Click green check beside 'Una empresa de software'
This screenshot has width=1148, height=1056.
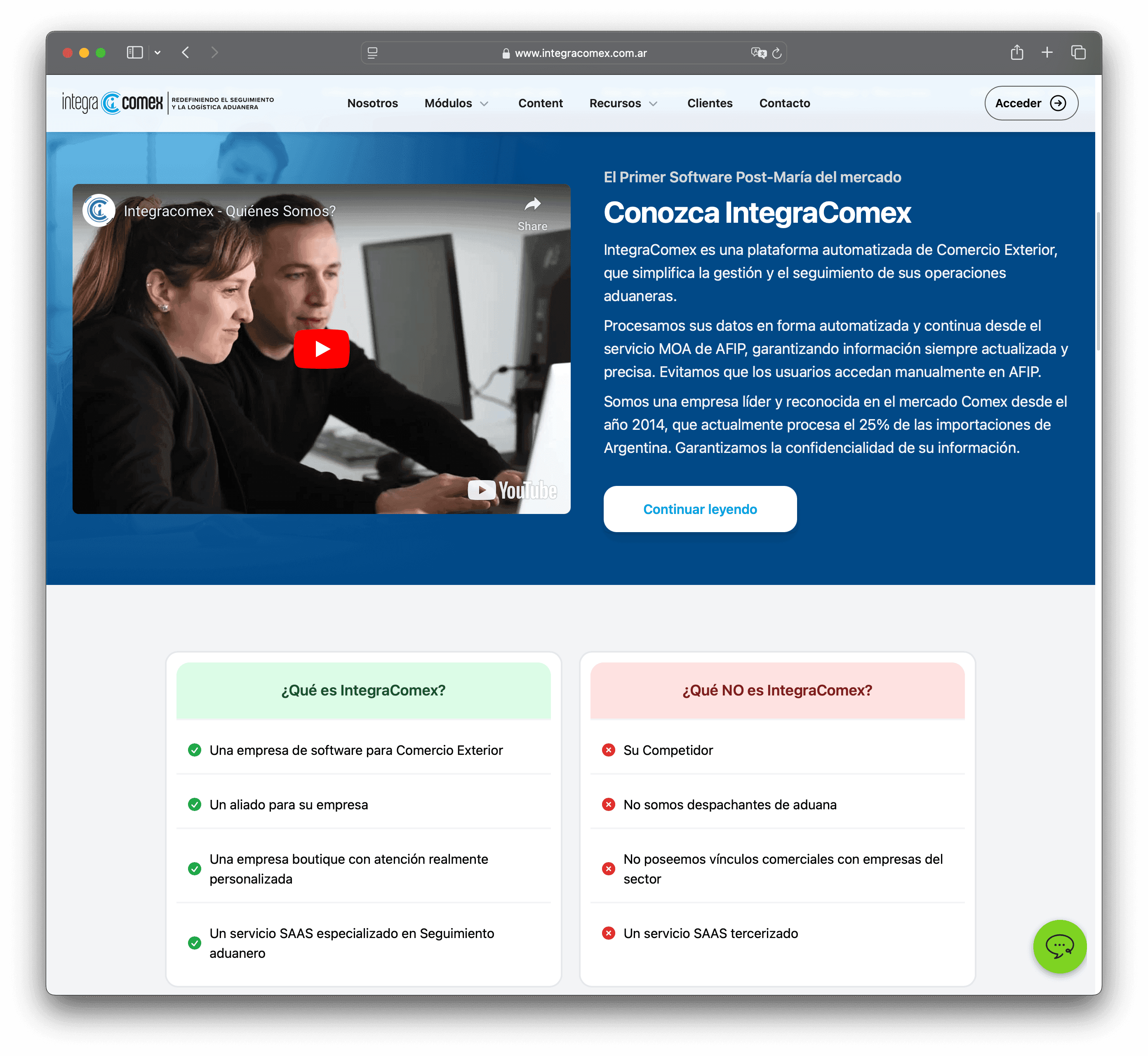pyautogui.click(x=195, y=750)
